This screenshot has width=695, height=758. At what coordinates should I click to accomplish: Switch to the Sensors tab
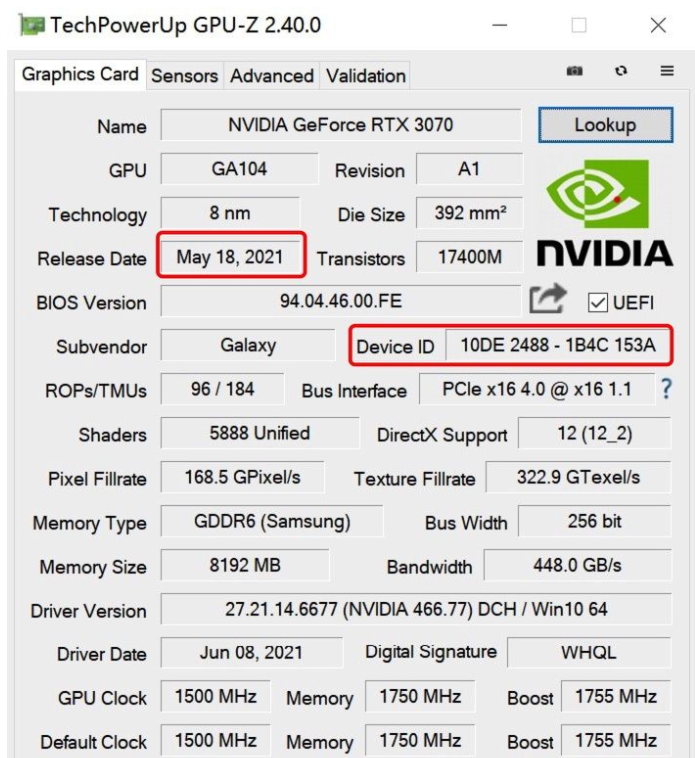pos(184,76)
